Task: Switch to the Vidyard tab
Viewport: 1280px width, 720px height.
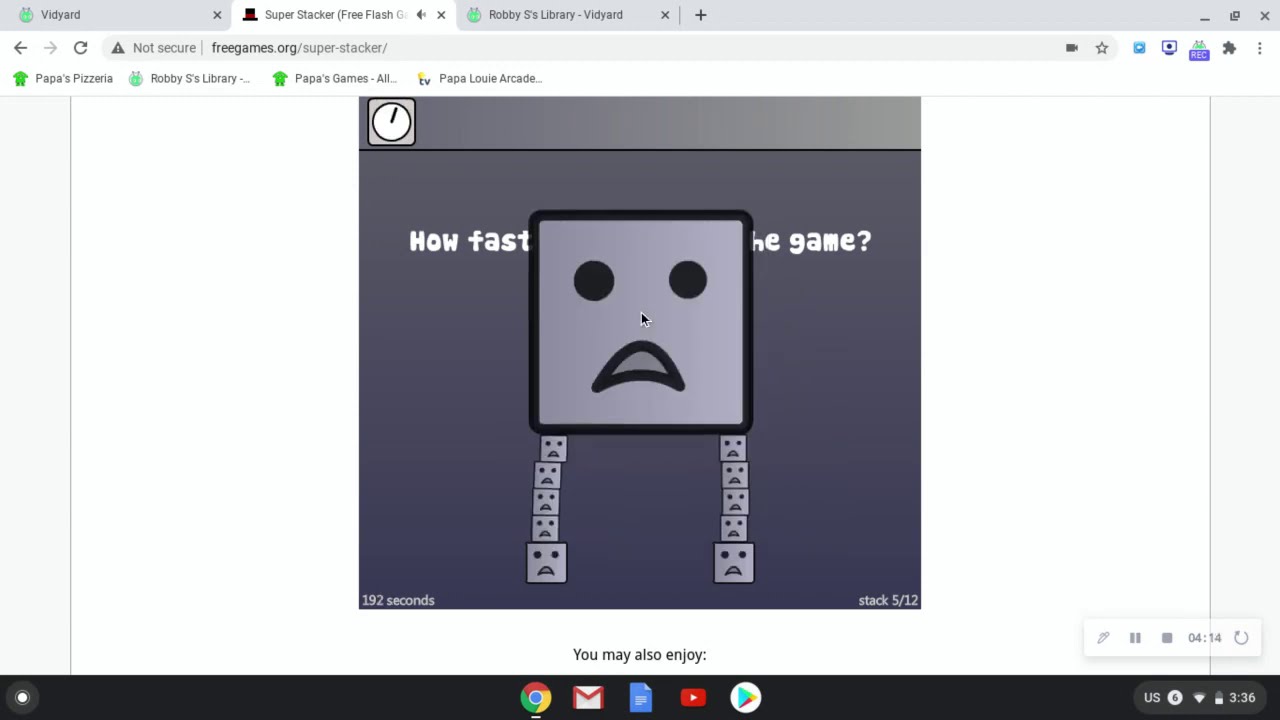Action: [114, 15]
